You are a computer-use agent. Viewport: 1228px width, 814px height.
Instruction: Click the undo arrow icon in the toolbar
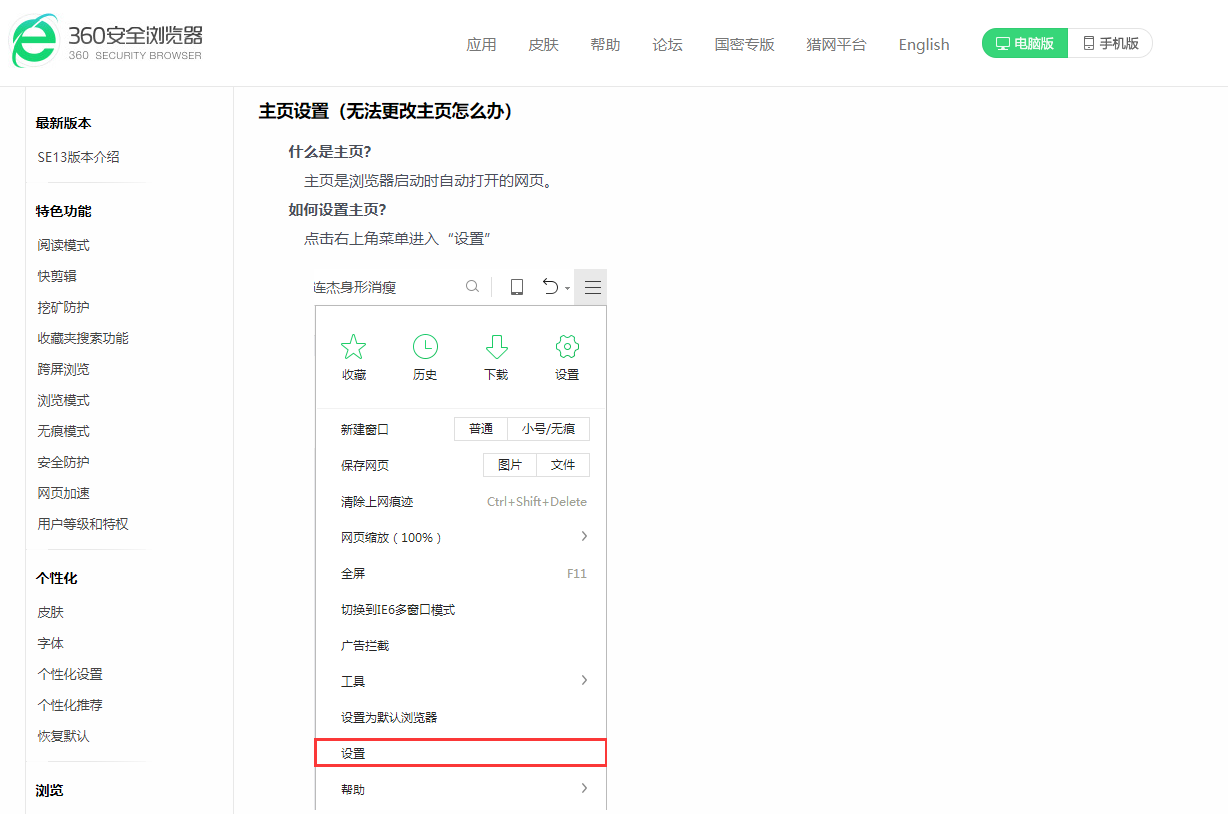(551, 286)
